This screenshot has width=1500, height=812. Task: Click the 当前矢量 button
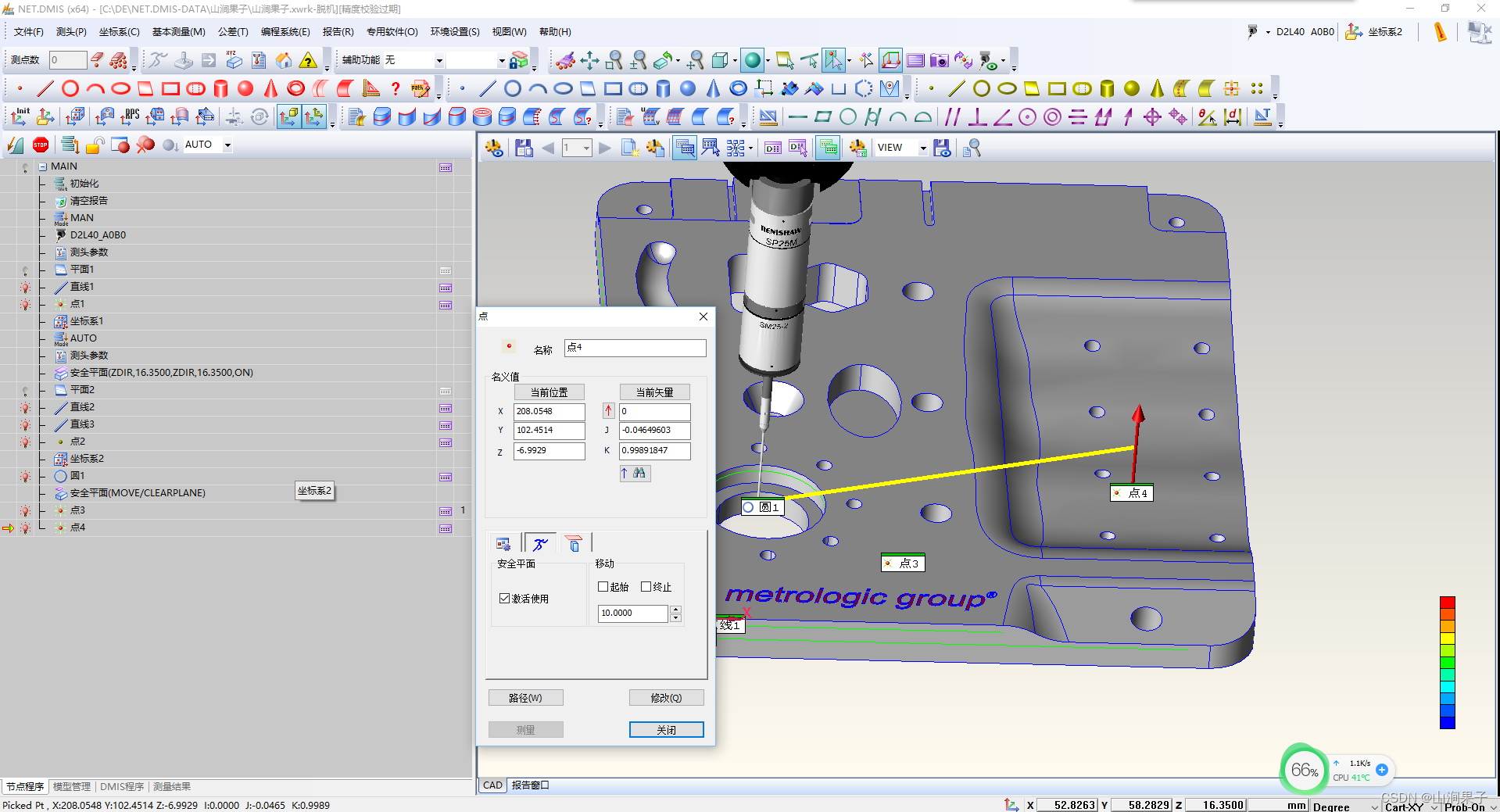click(x=654, y=392)
